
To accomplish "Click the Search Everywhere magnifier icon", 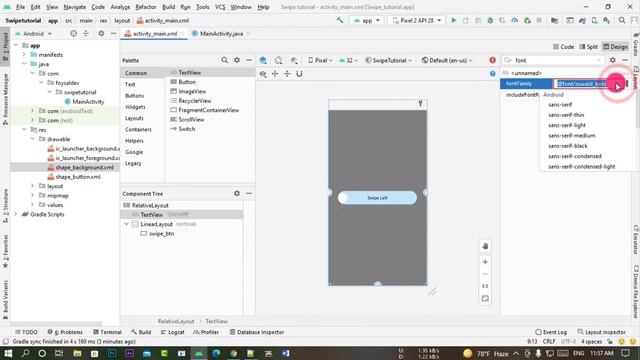I will pyautogui.click(x=622, y=20).
